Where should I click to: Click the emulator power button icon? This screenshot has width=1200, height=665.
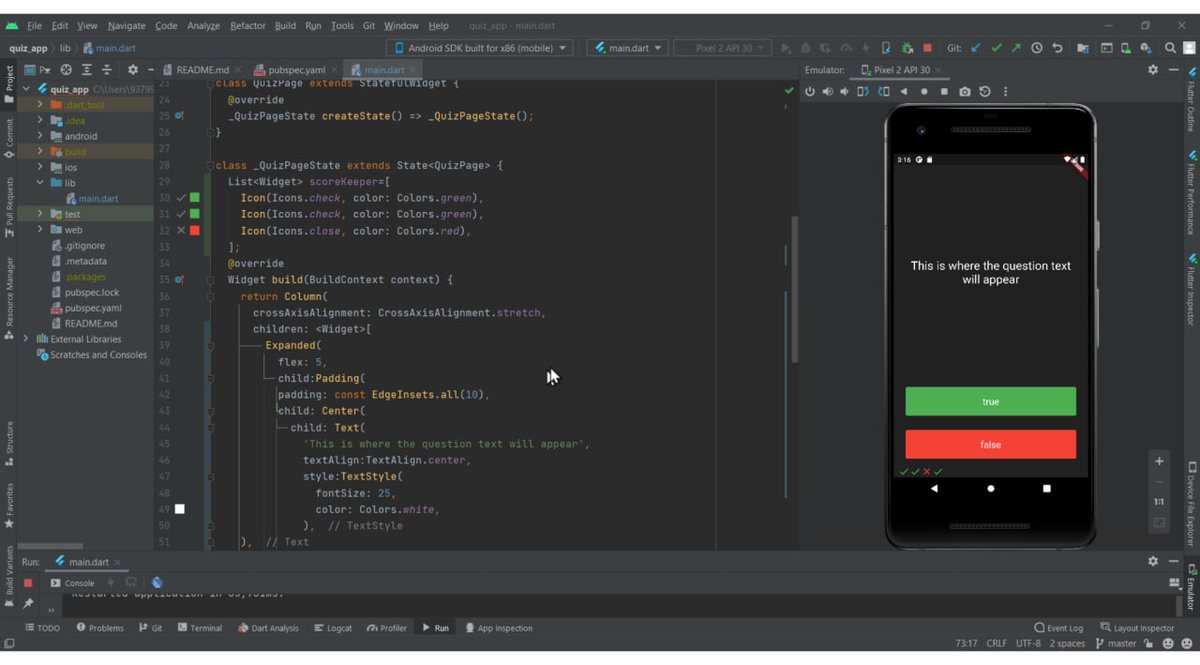tap(810, 92)
